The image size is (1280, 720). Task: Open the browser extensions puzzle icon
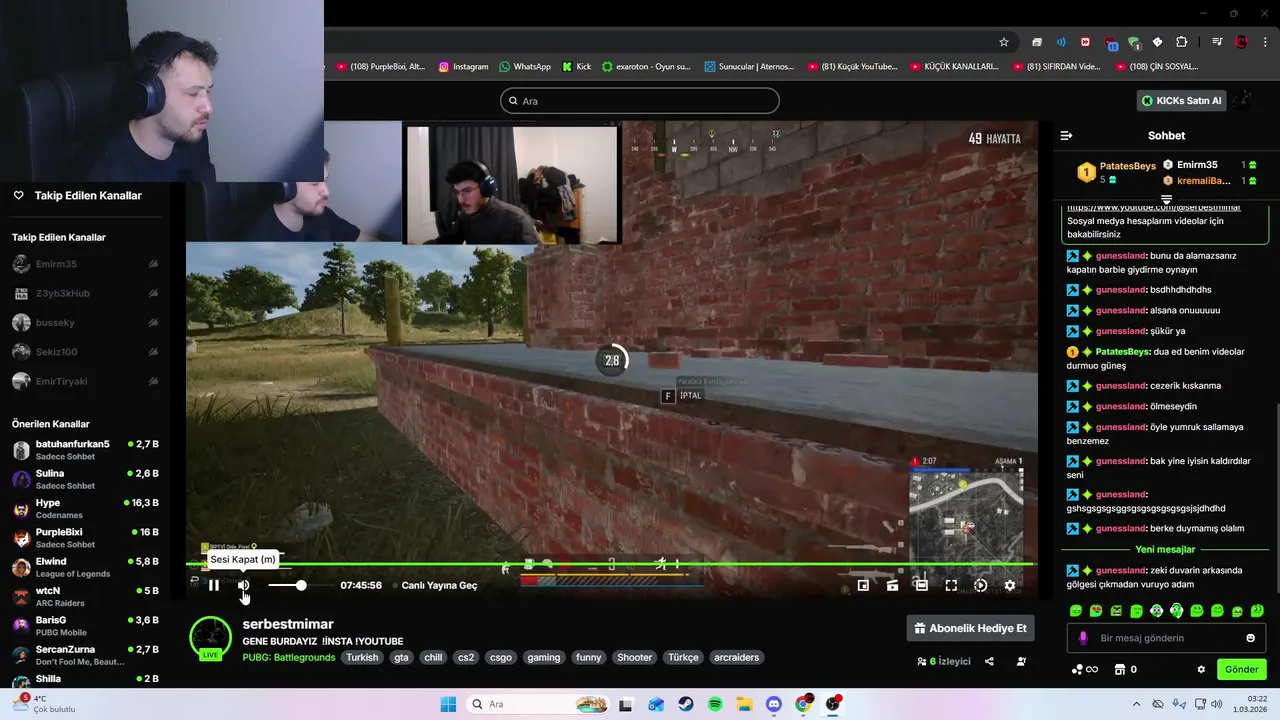[x=1181, y=42]
